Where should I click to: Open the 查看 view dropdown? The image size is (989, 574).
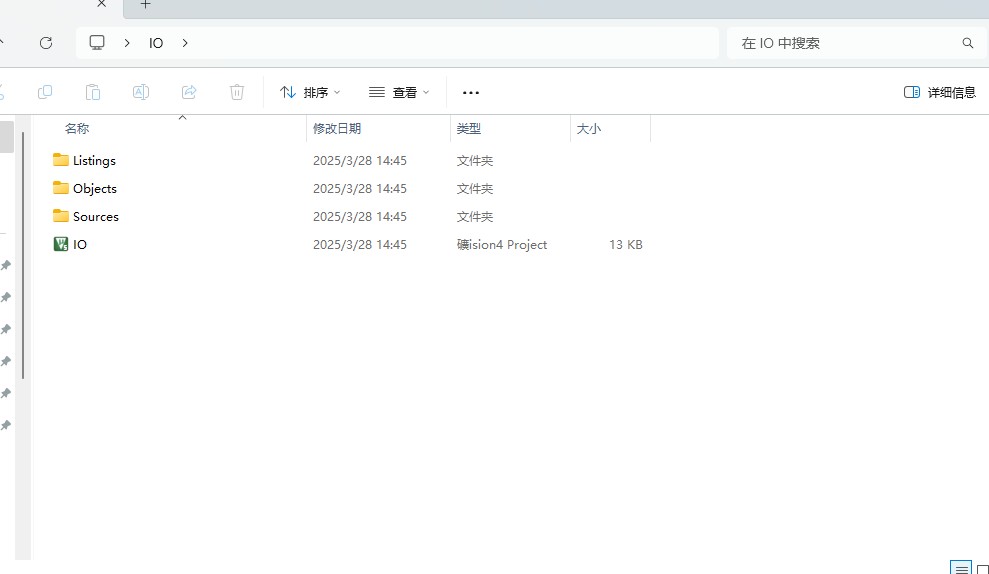point(399,92)
